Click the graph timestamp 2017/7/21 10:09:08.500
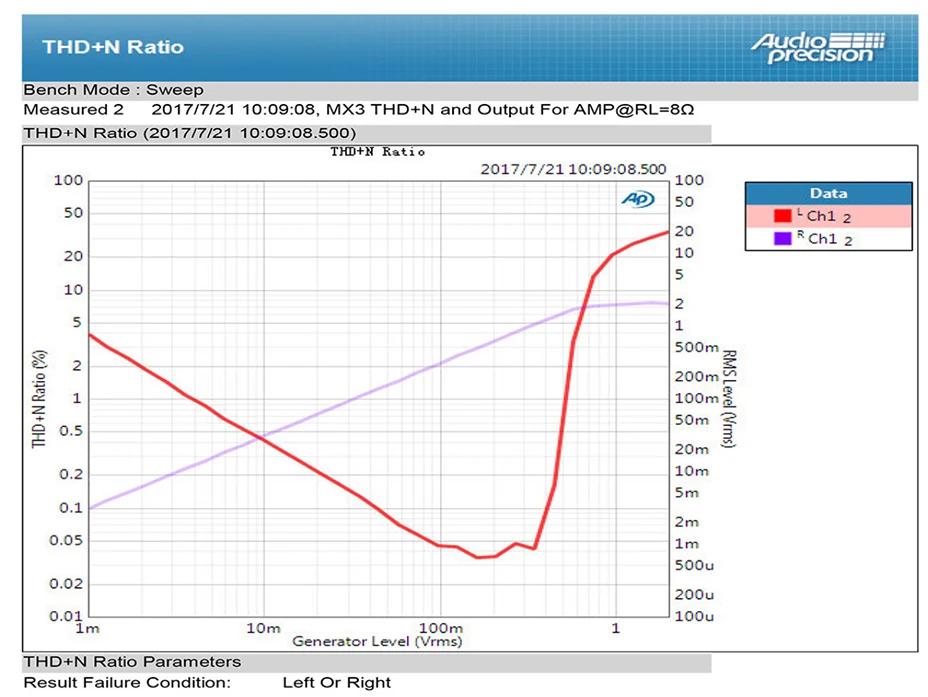The height and width of the screenshot is (697, 928). coord(573,169)
